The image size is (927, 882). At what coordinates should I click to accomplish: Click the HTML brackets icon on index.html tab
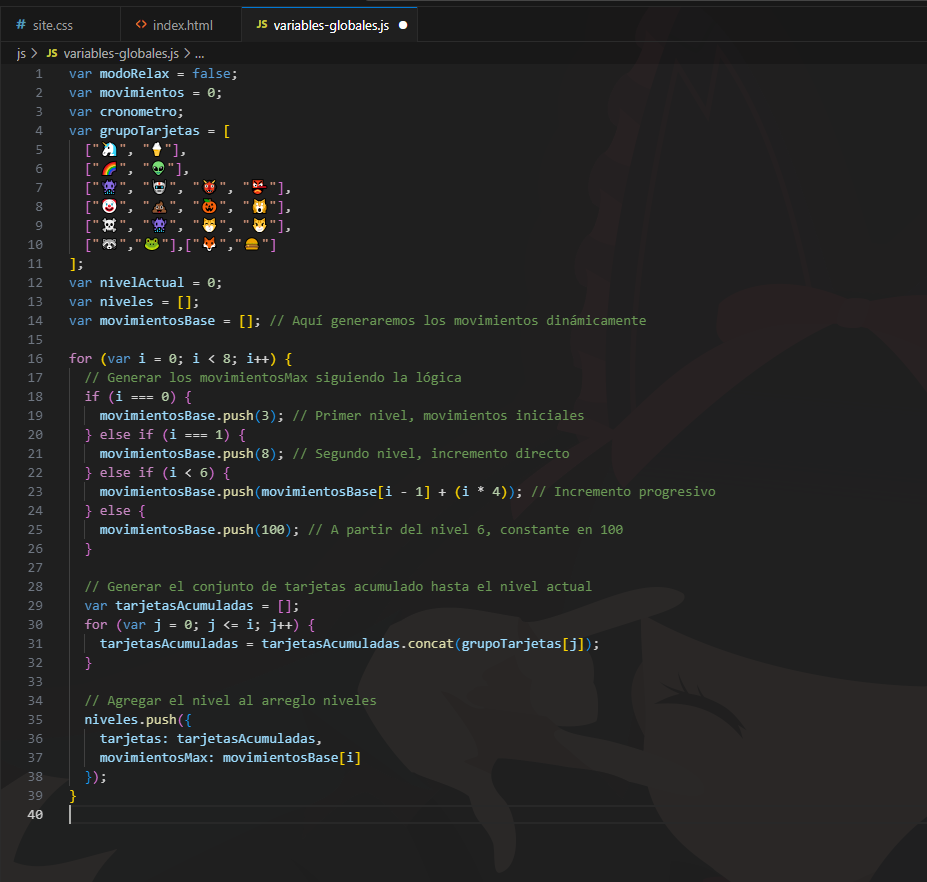(x=142, y=24)
